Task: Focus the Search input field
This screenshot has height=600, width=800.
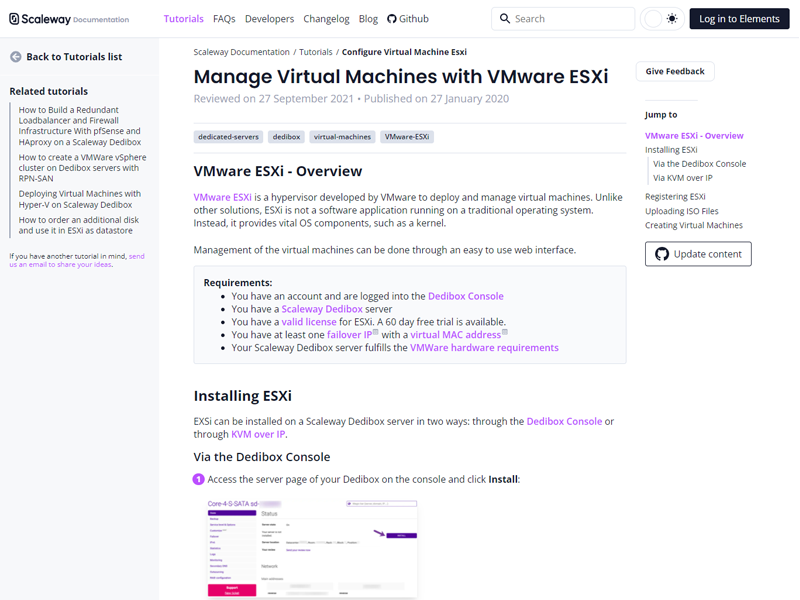Action: [563, 19]
